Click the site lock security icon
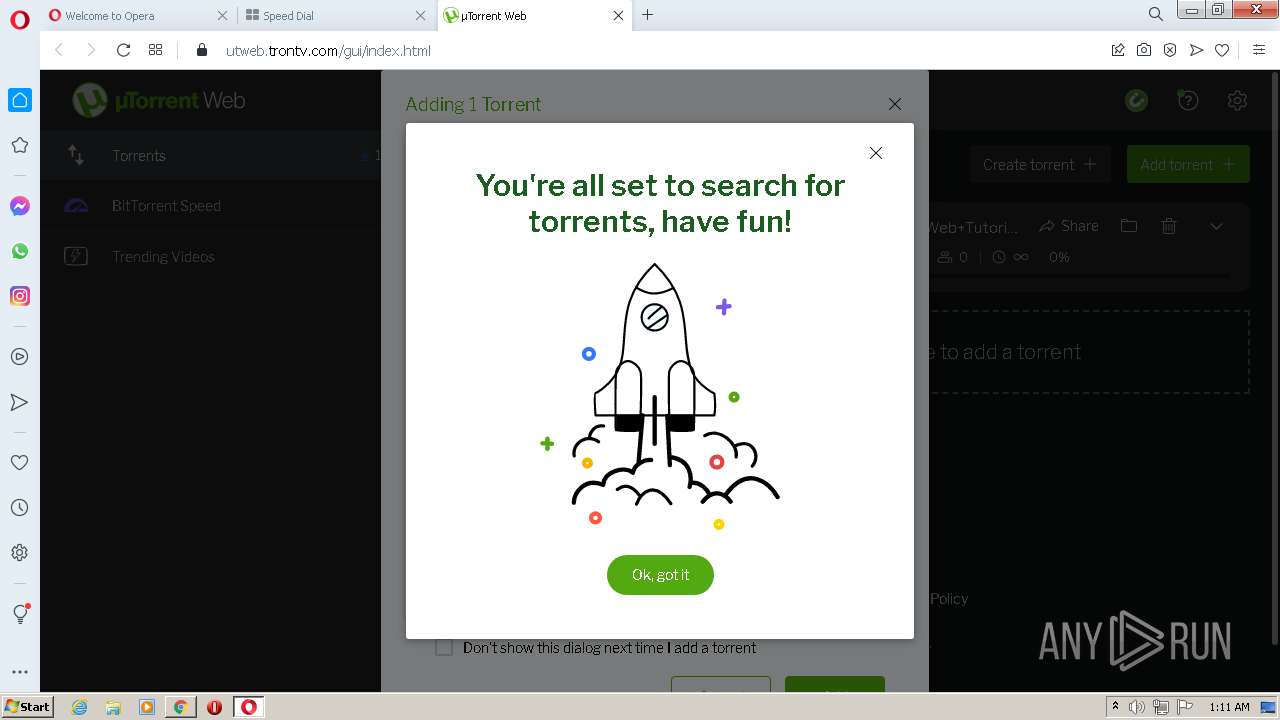1280x720 pixels. coord(202,50)
